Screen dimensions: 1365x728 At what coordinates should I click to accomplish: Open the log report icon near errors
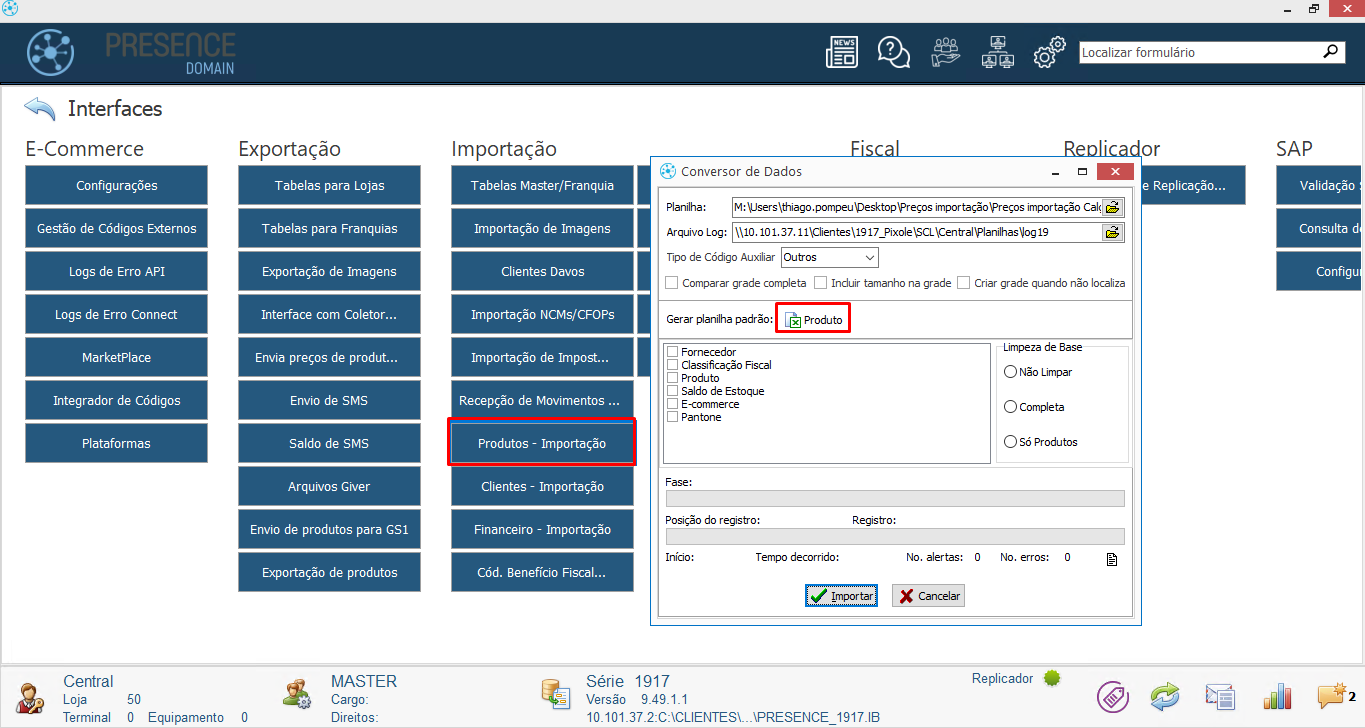pos(1111,559)
